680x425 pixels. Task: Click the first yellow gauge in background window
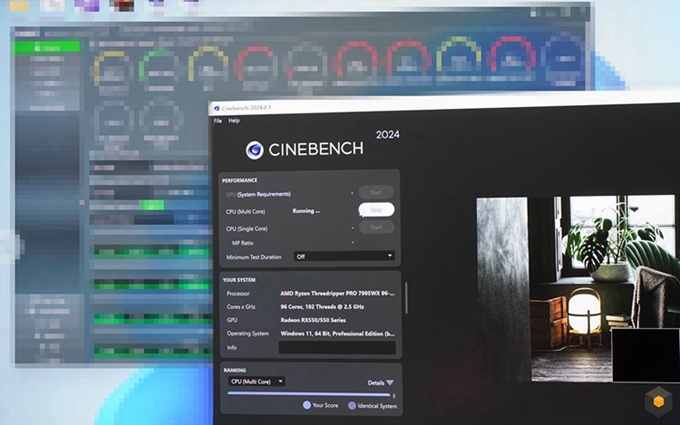[x=109, y=66]
